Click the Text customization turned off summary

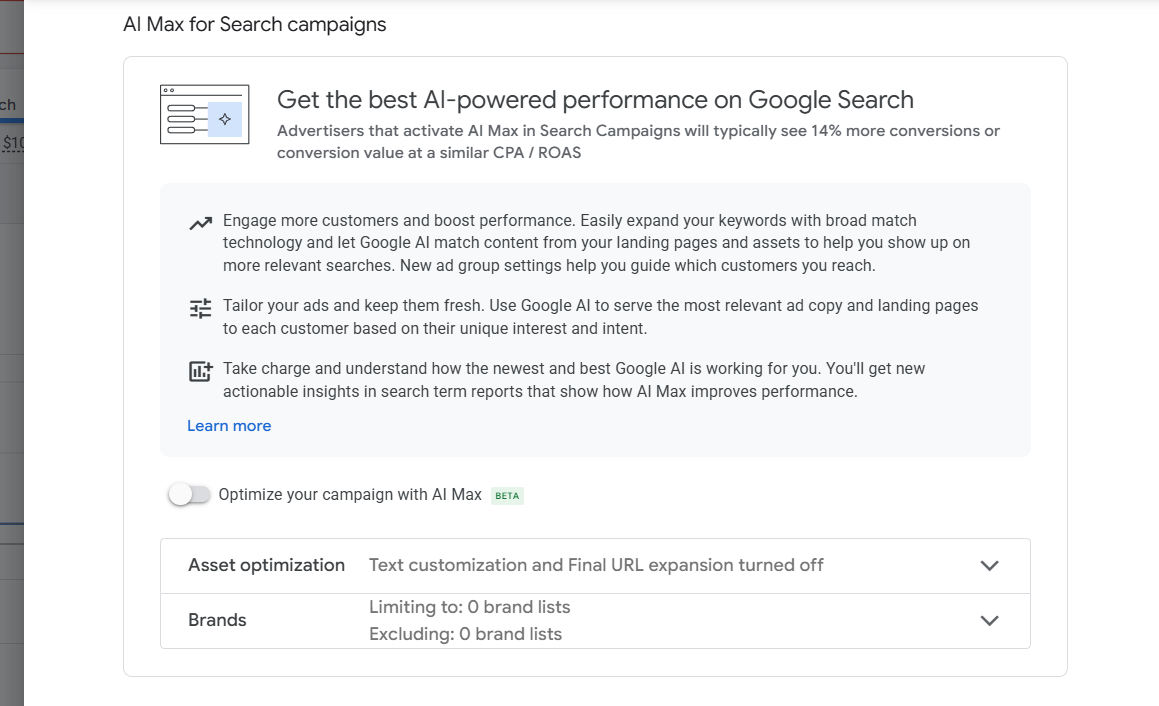pyautogui.click(x=596, y=565)
